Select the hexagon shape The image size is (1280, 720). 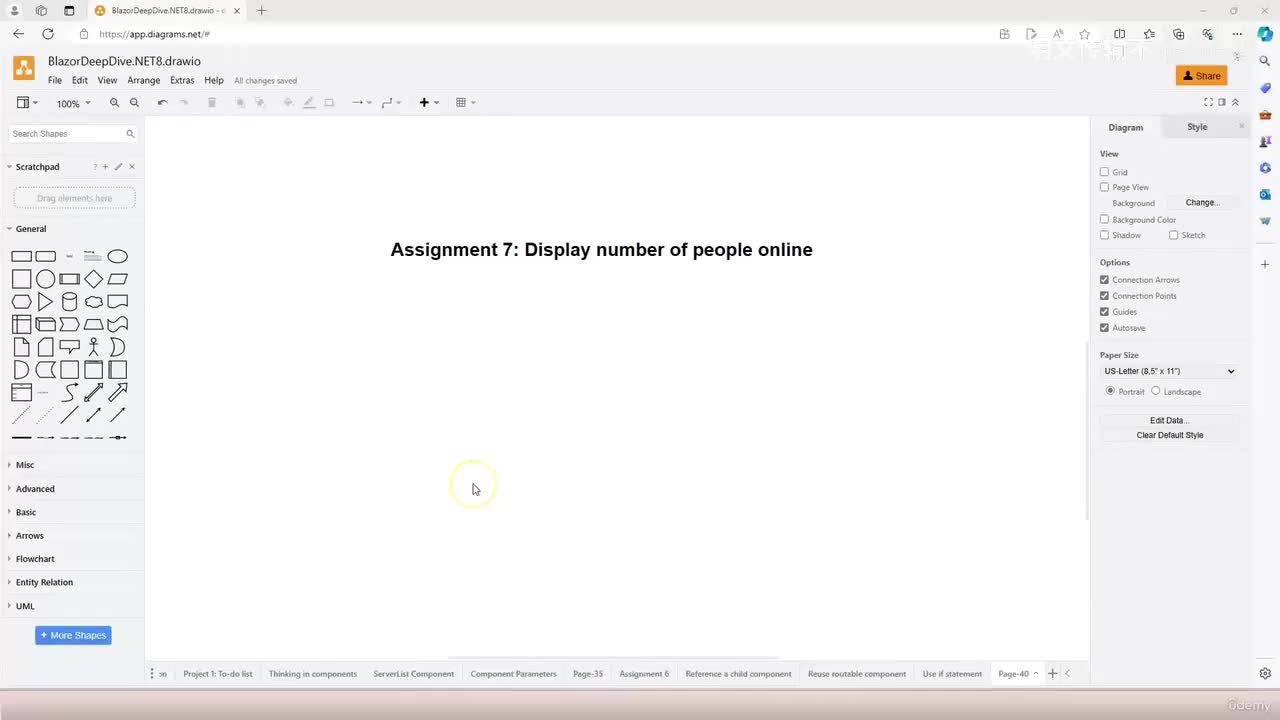click(21, 302)
